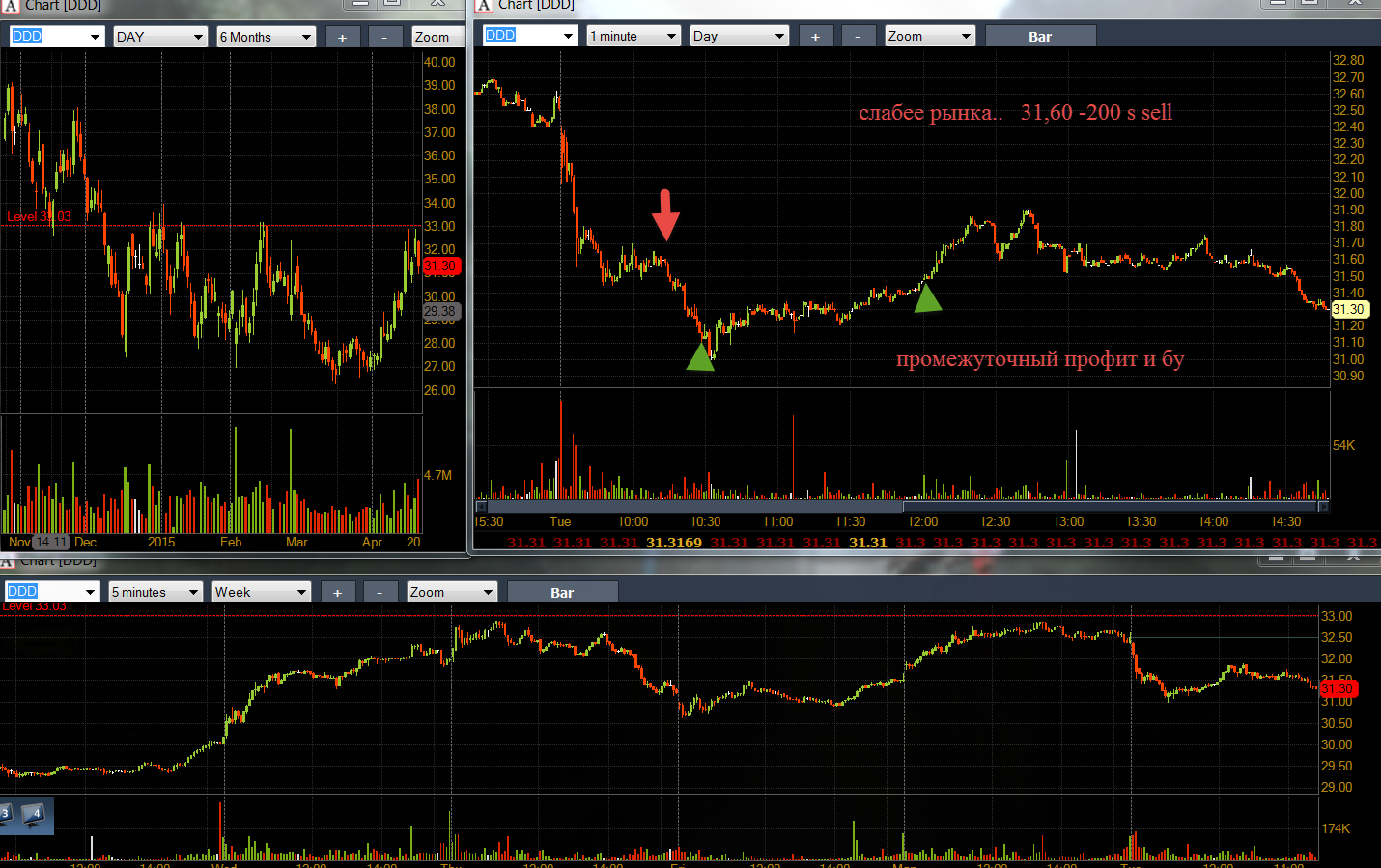This screenshot has height=868, width=1381.
Task: Switch to monitor 4 icon
Action: point(34,815)
